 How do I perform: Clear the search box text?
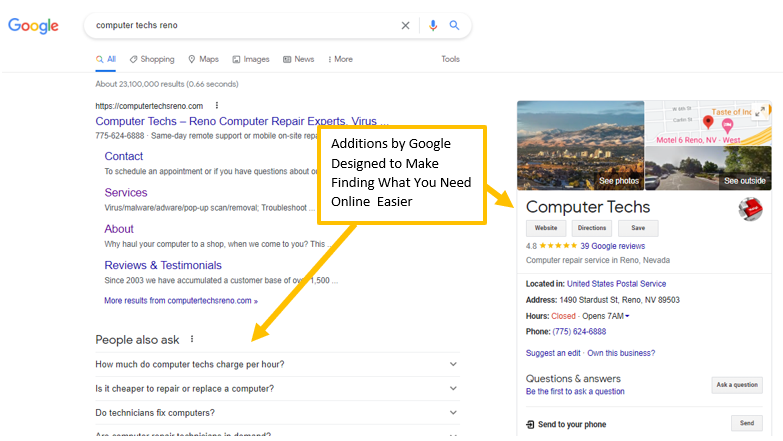[x=405, y=25]
